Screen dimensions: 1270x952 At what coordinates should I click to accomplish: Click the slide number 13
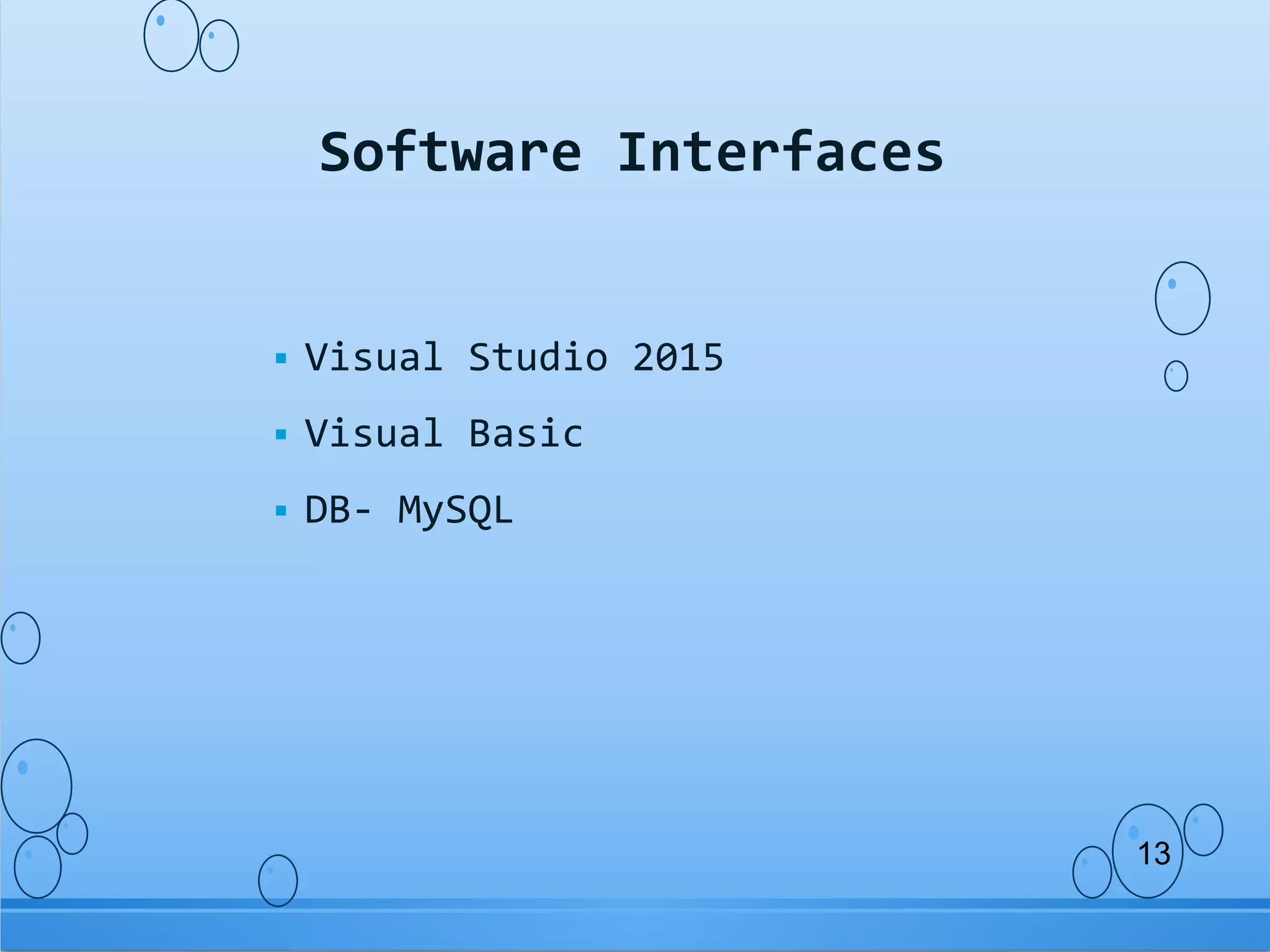[1154, 853]
